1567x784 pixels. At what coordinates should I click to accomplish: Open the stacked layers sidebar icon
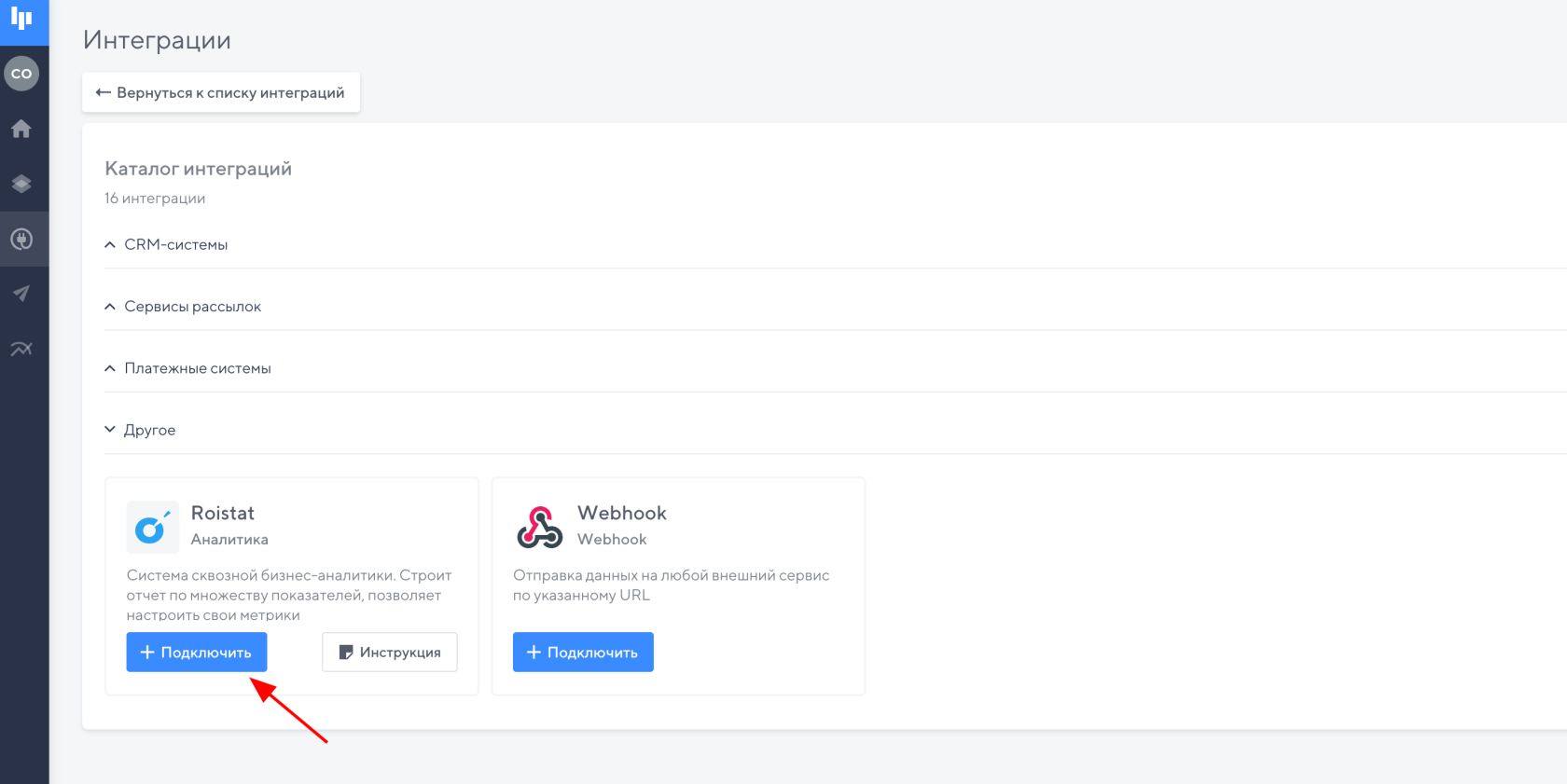click(x=21, y=184)
